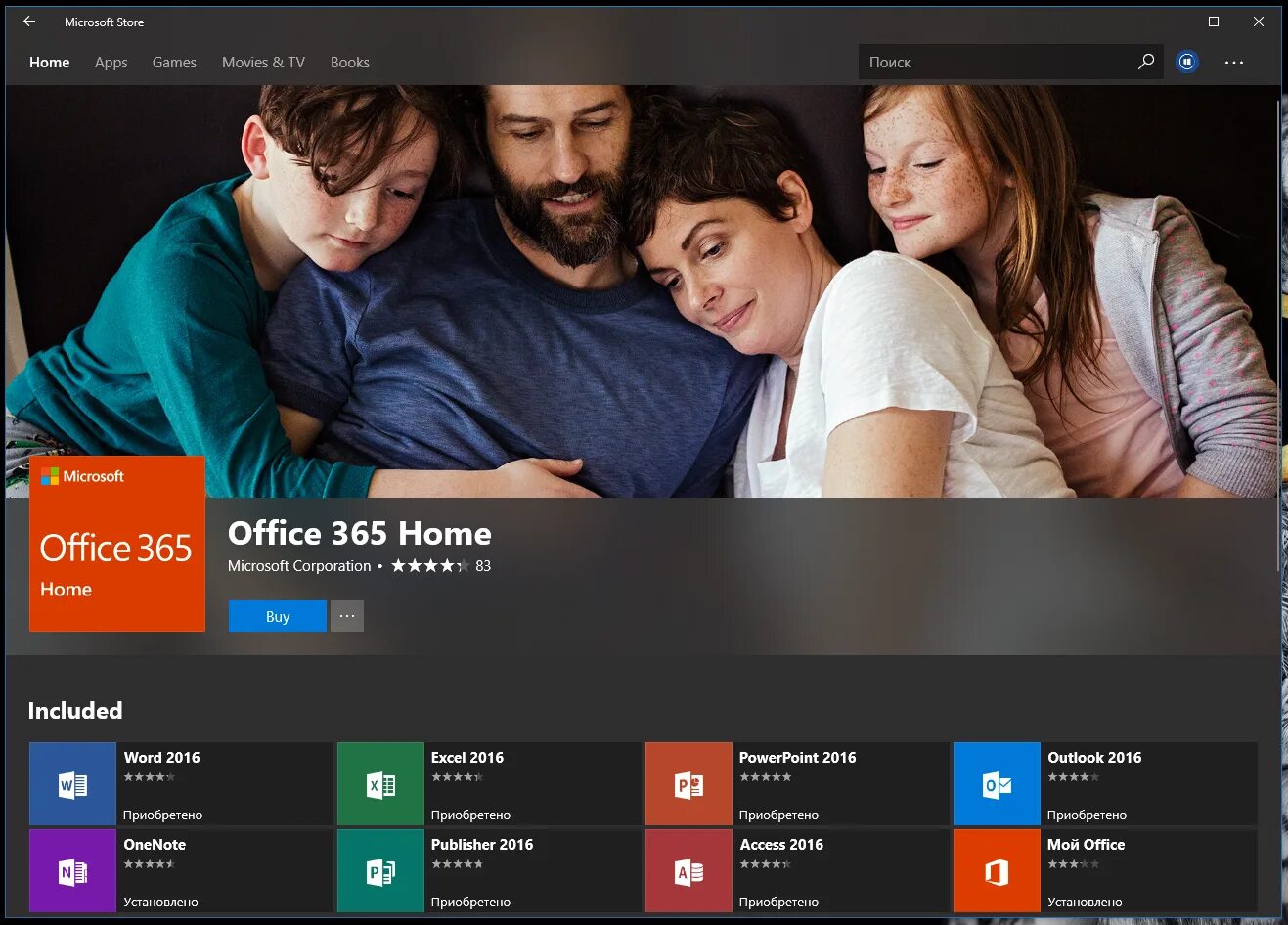Open the PowerPoint 2016 title link
Image resolution: width=1288 pixels, height=925 pixels.
pyautogui.click(x=797, y=757)
